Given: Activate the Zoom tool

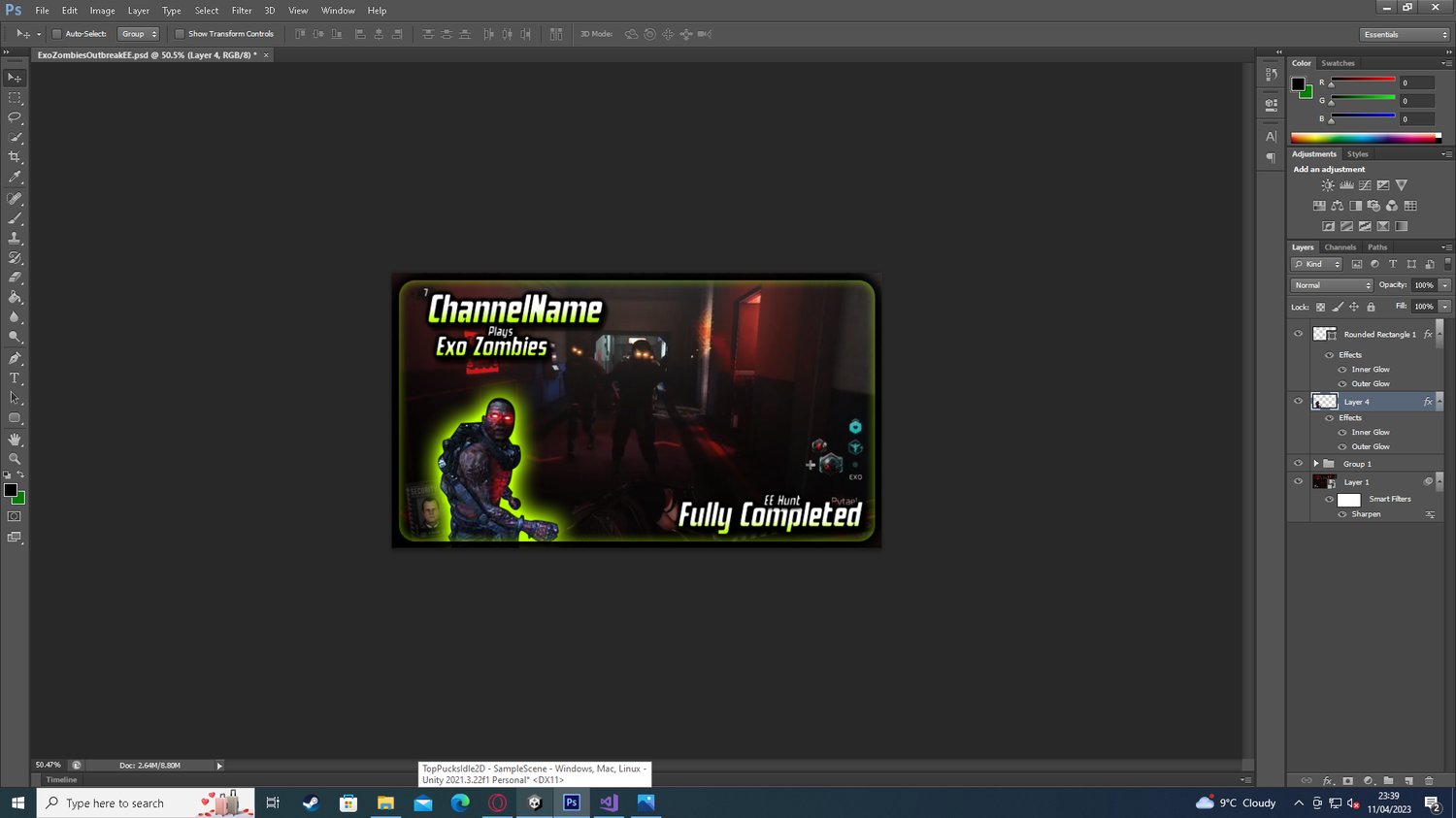Looking at the screenshot, I should point(15,459).
